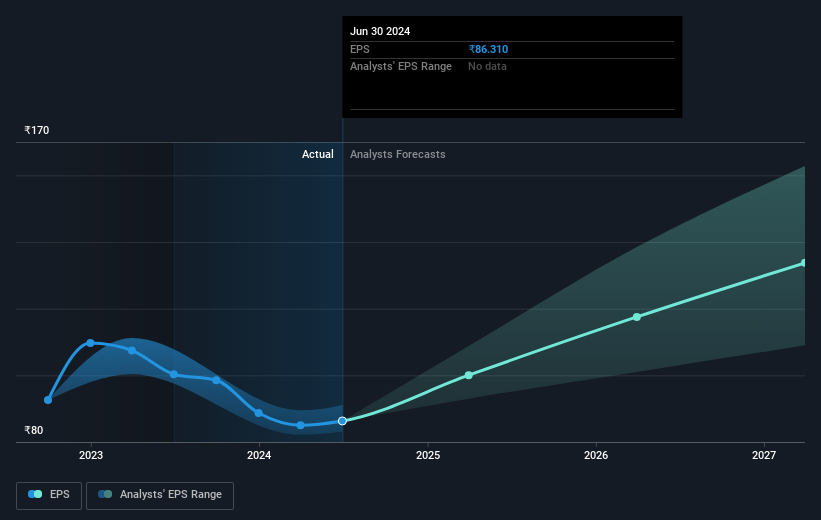Toggle the Analysts' EPS Range legend button
Screen dimensions: 821x520
[x=160, y=495]
